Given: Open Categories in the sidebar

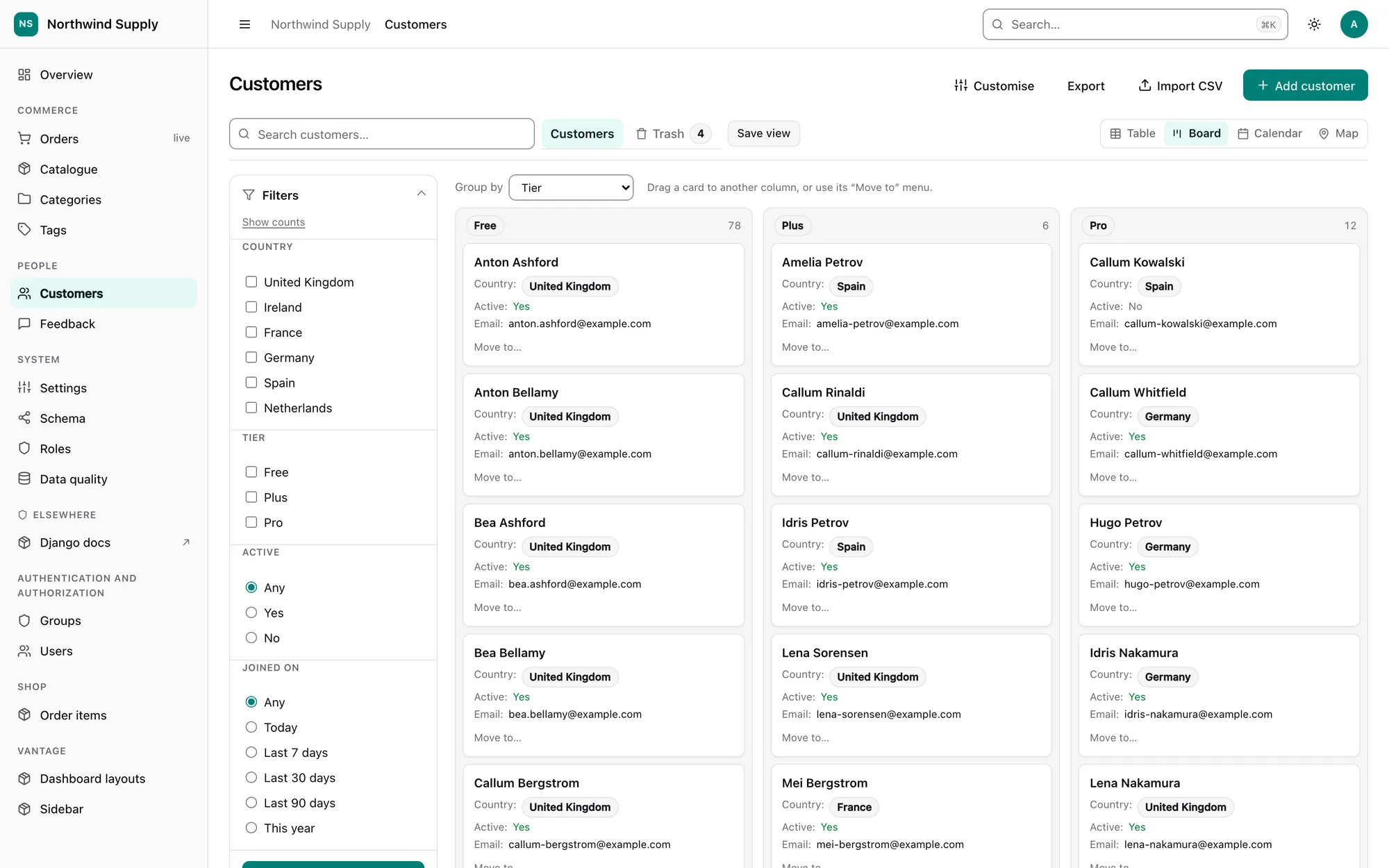Looking at the screenshot, I should 103,199.
